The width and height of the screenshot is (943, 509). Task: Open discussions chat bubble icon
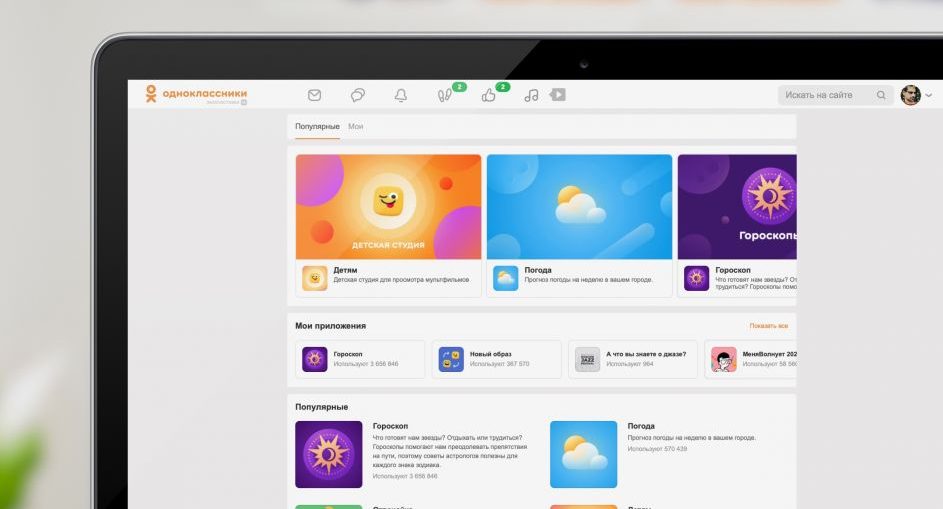pos(358,95)
